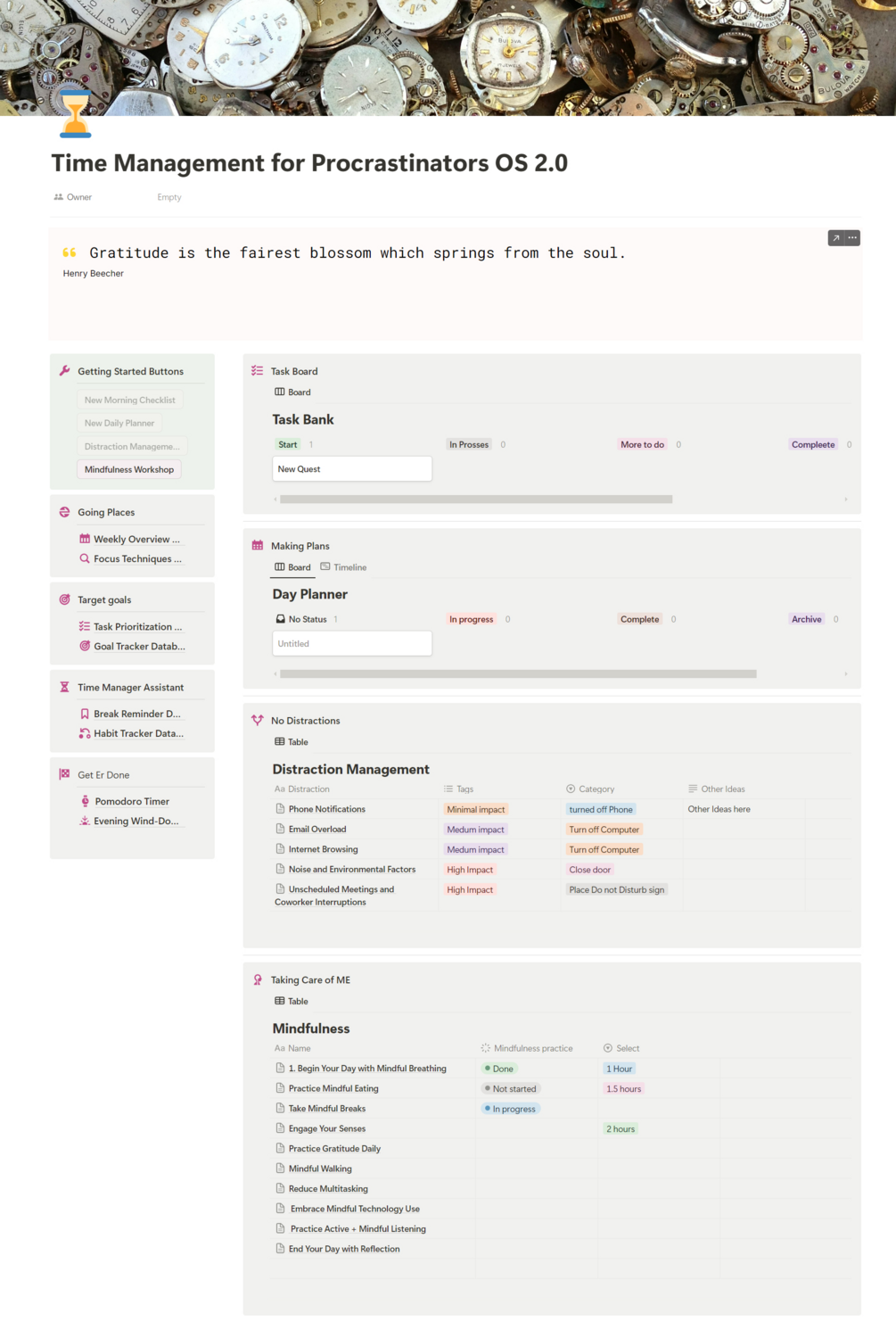896x1338 pixels.
Task: Open the Phone Notifications page icon
Action: (280, 809)
